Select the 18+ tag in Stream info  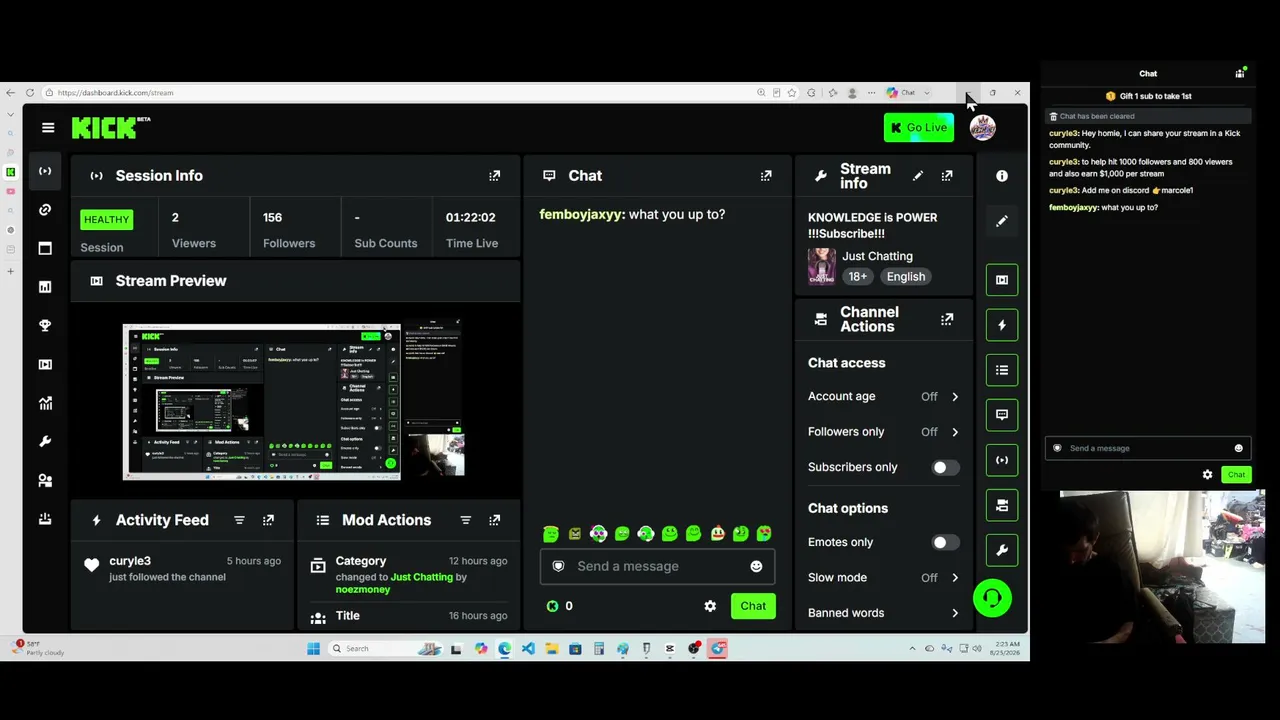857,277
